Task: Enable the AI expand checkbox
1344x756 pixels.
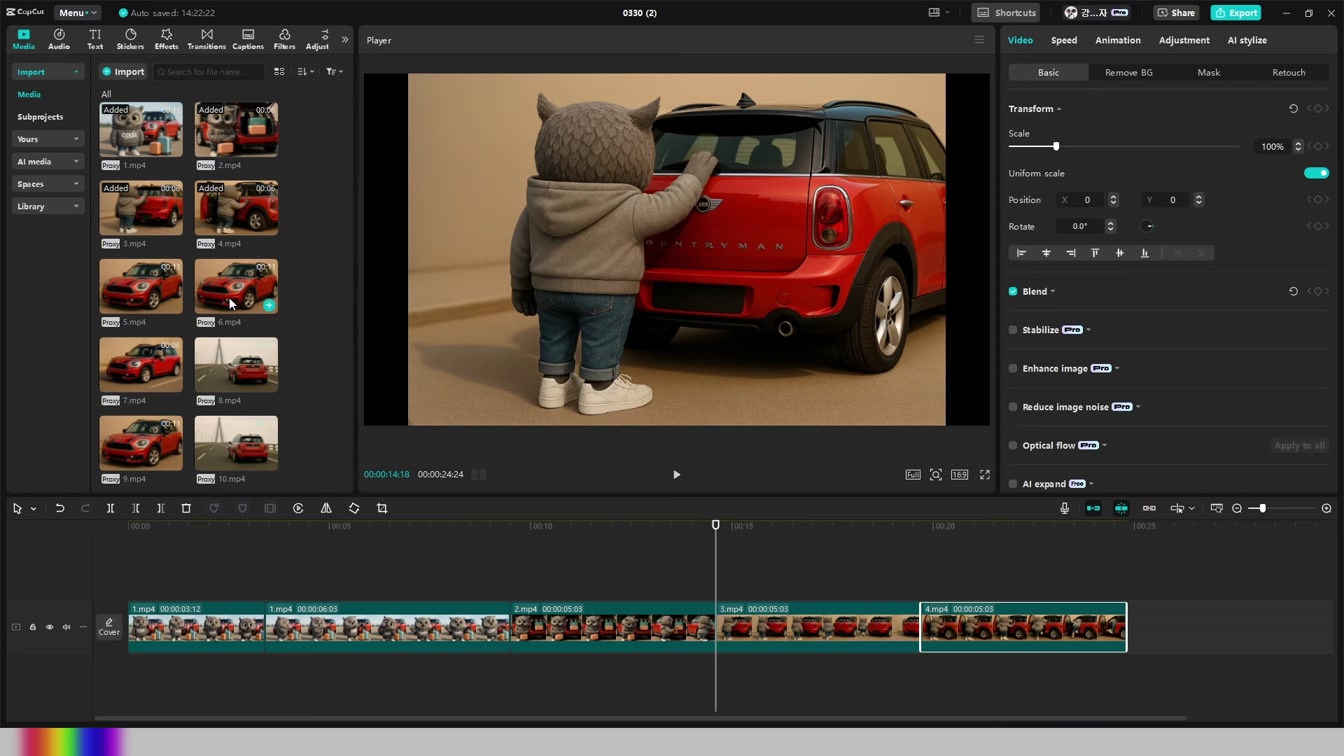Action: click(1013, 484)
